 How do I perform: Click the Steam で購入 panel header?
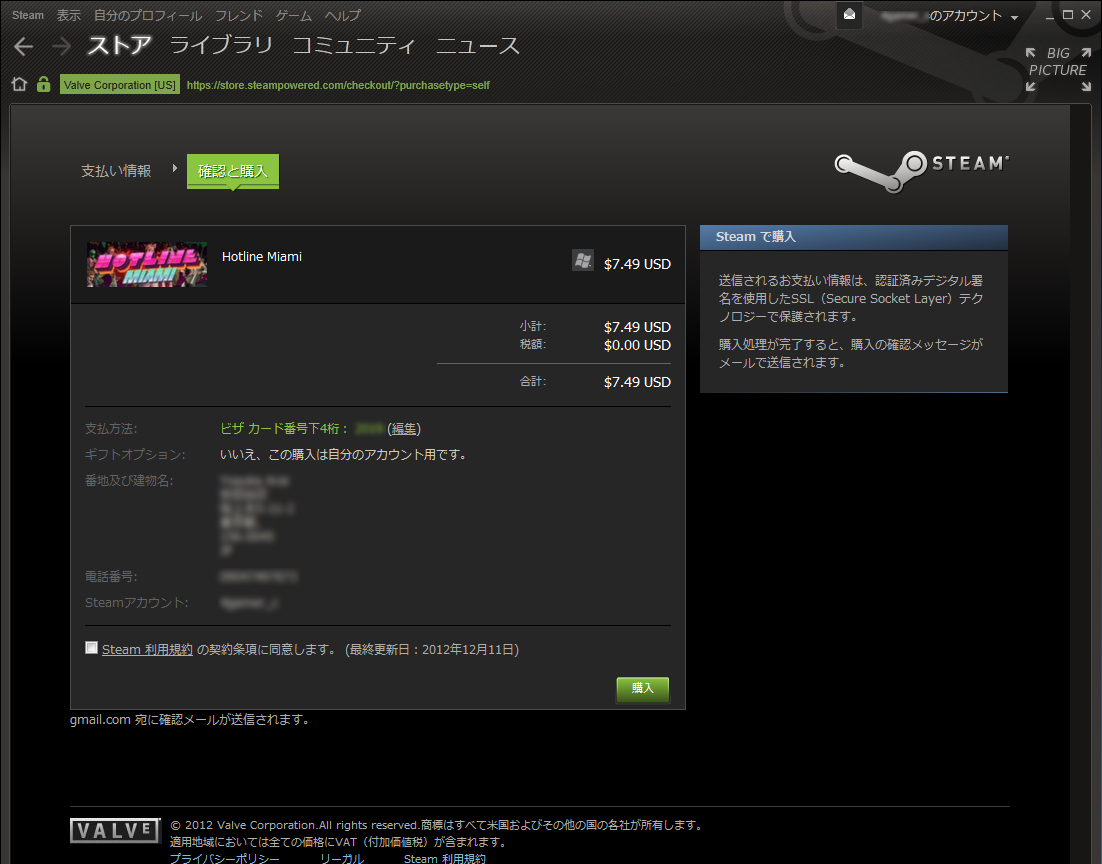pos(854,237)
